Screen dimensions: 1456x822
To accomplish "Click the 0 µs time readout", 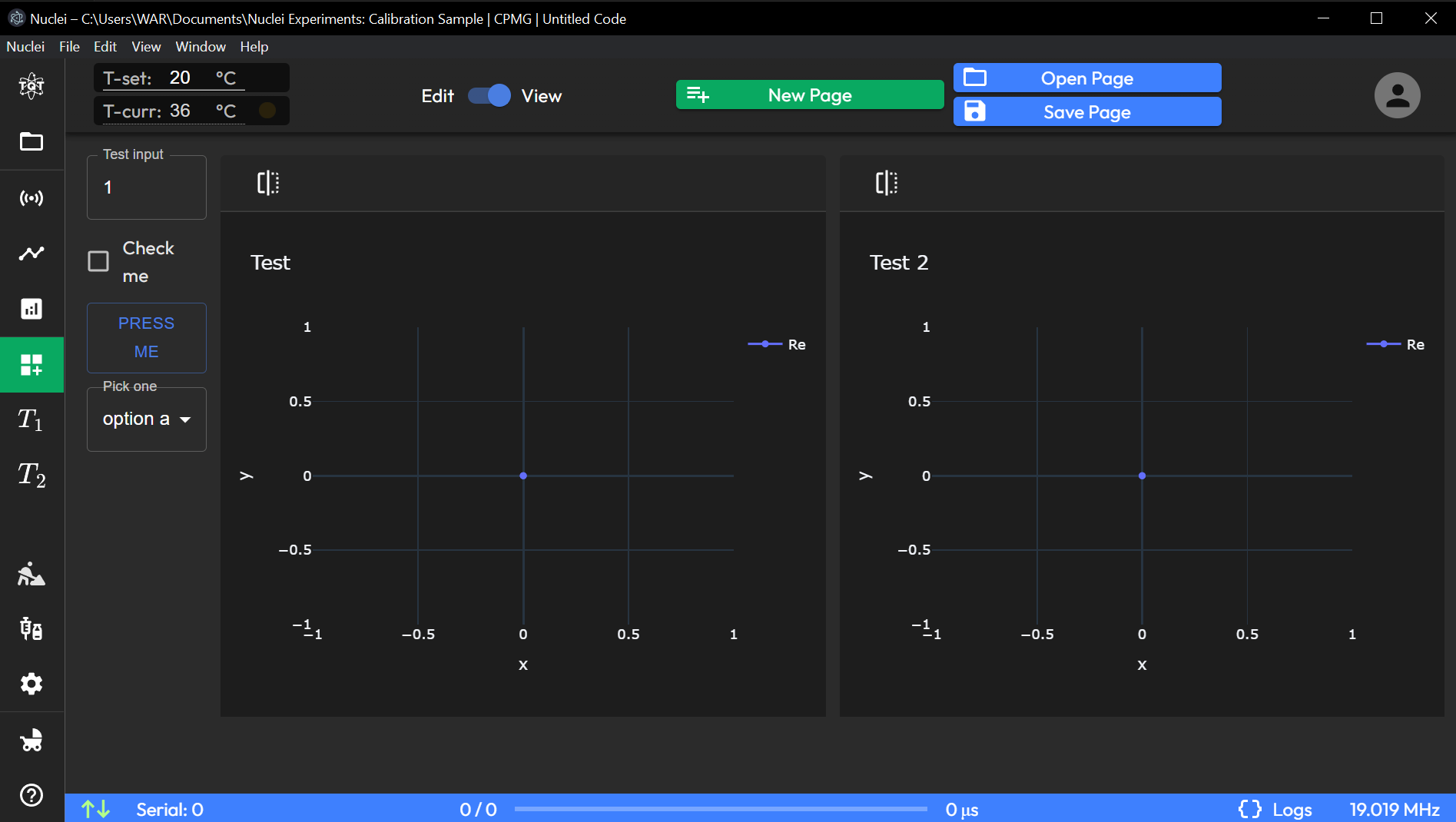I will point(962,810).
